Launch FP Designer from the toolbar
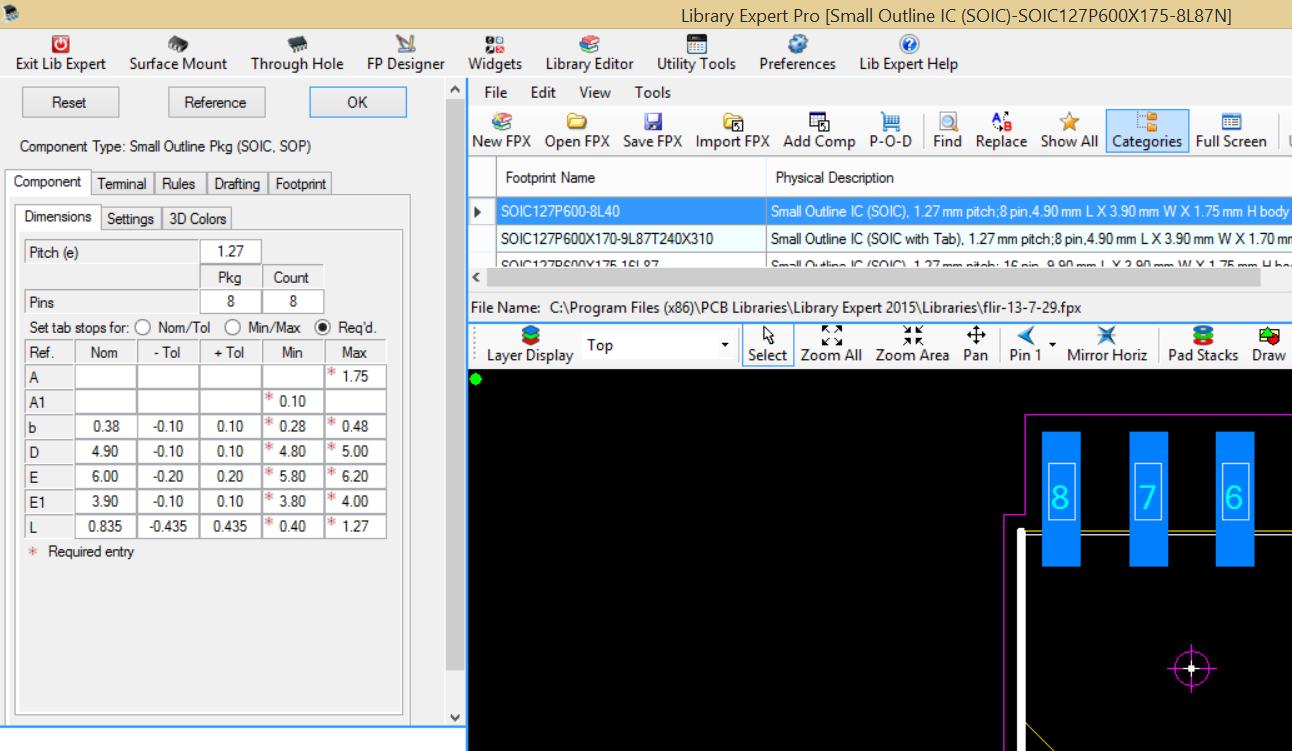 [405, 45]
